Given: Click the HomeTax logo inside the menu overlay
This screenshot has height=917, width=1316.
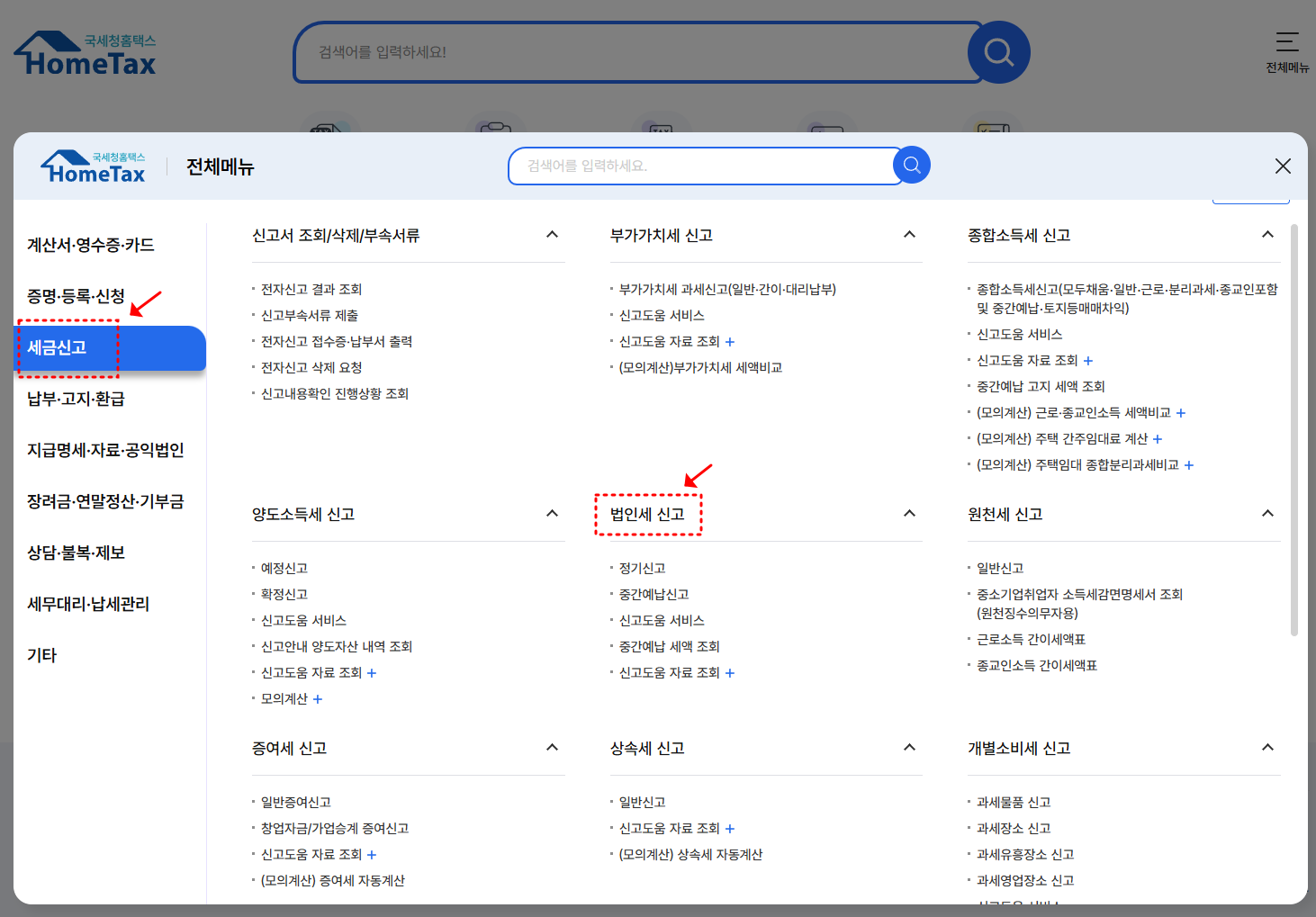Looking at the screenshot, I should (x=93, y=165).
